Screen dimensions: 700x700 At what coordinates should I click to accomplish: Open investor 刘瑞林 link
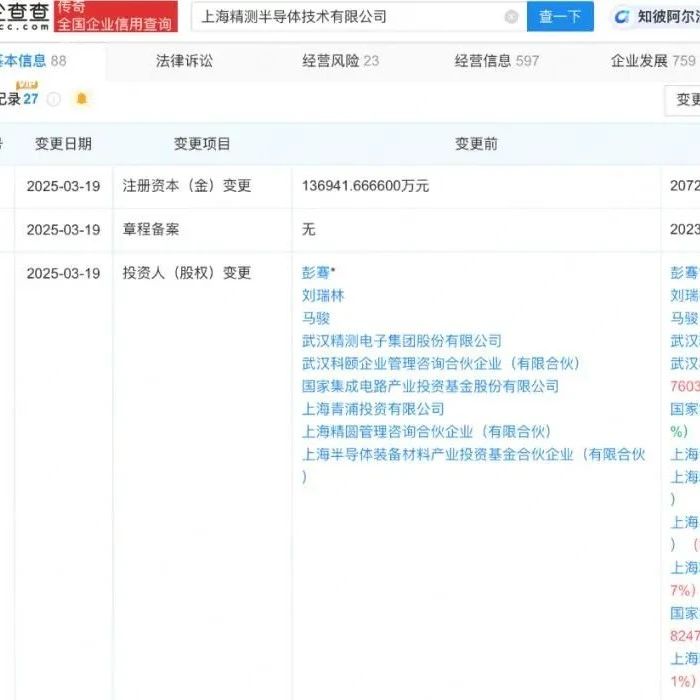323,296
